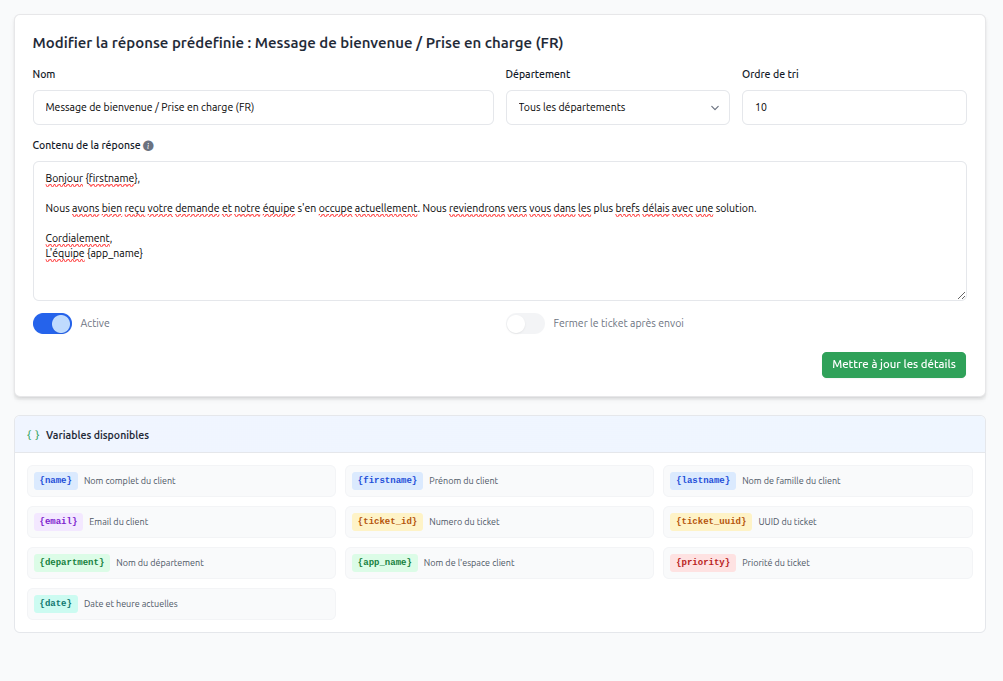Viewport: 1003px width, 681px height.
Task: Click the {priority} variable badge
Action: [x=703, y=562]
